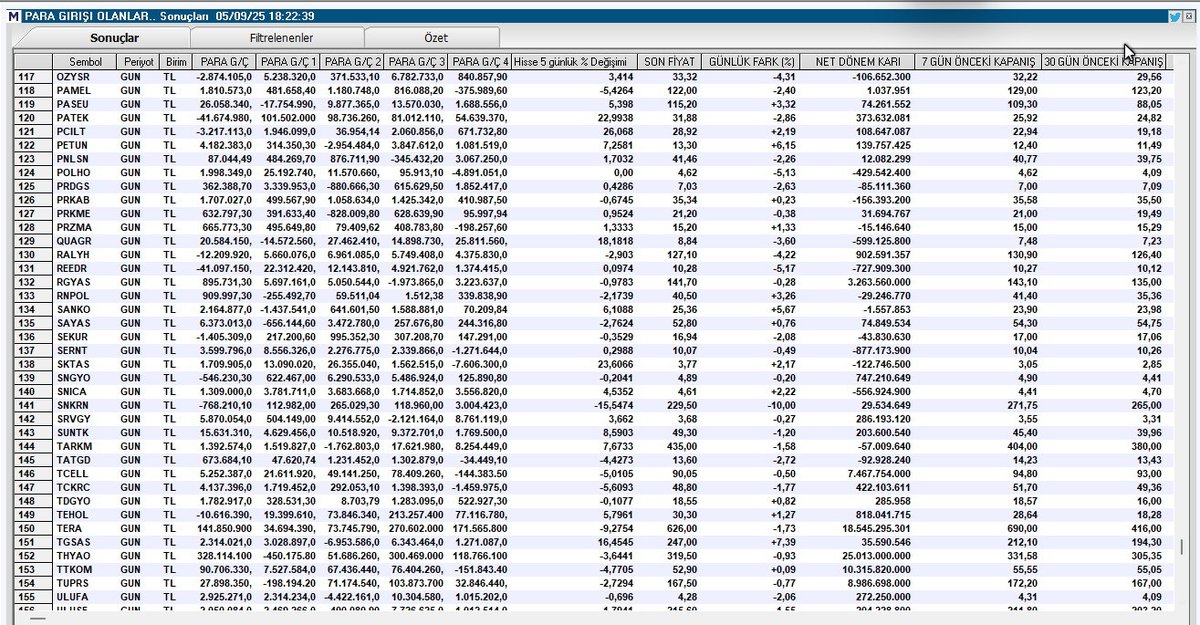Click Hisse 5 günlük % Değişimi header
The image size is (1200, 625).
coord(575,61)
